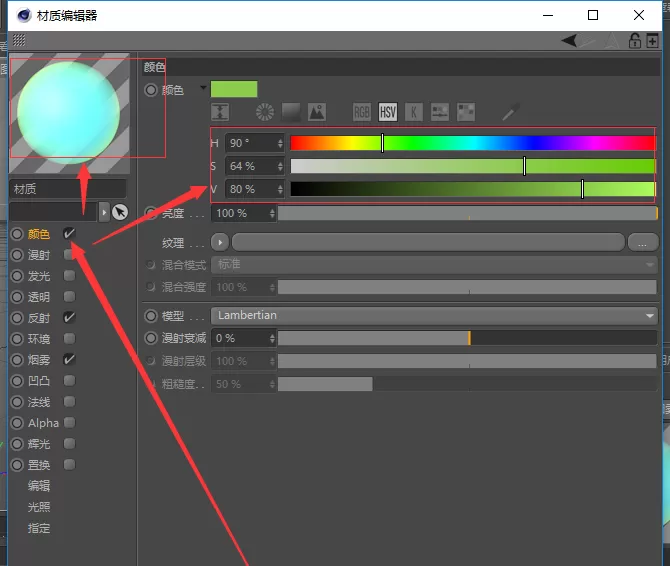Enable the 发光 channel checkbox

[69, 276]
